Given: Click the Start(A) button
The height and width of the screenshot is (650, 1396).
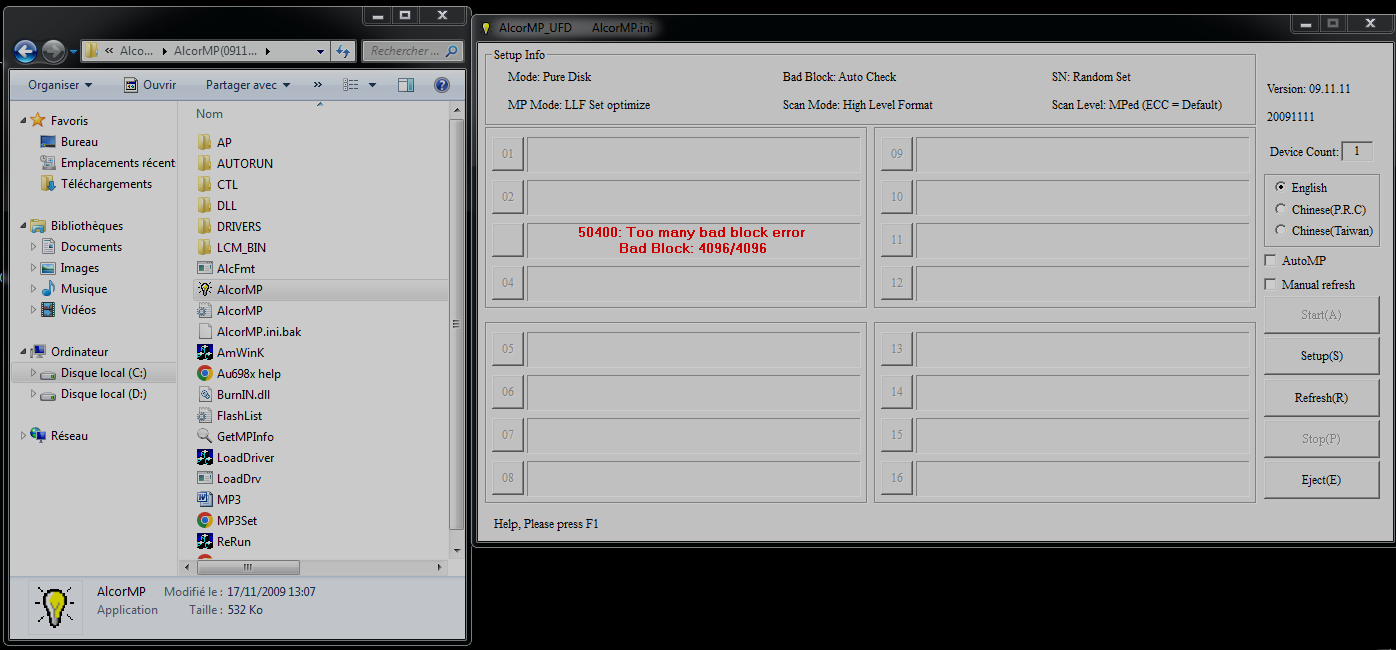Looking at the screenshot, I should pyautogui.click(x=1321, y=315).
